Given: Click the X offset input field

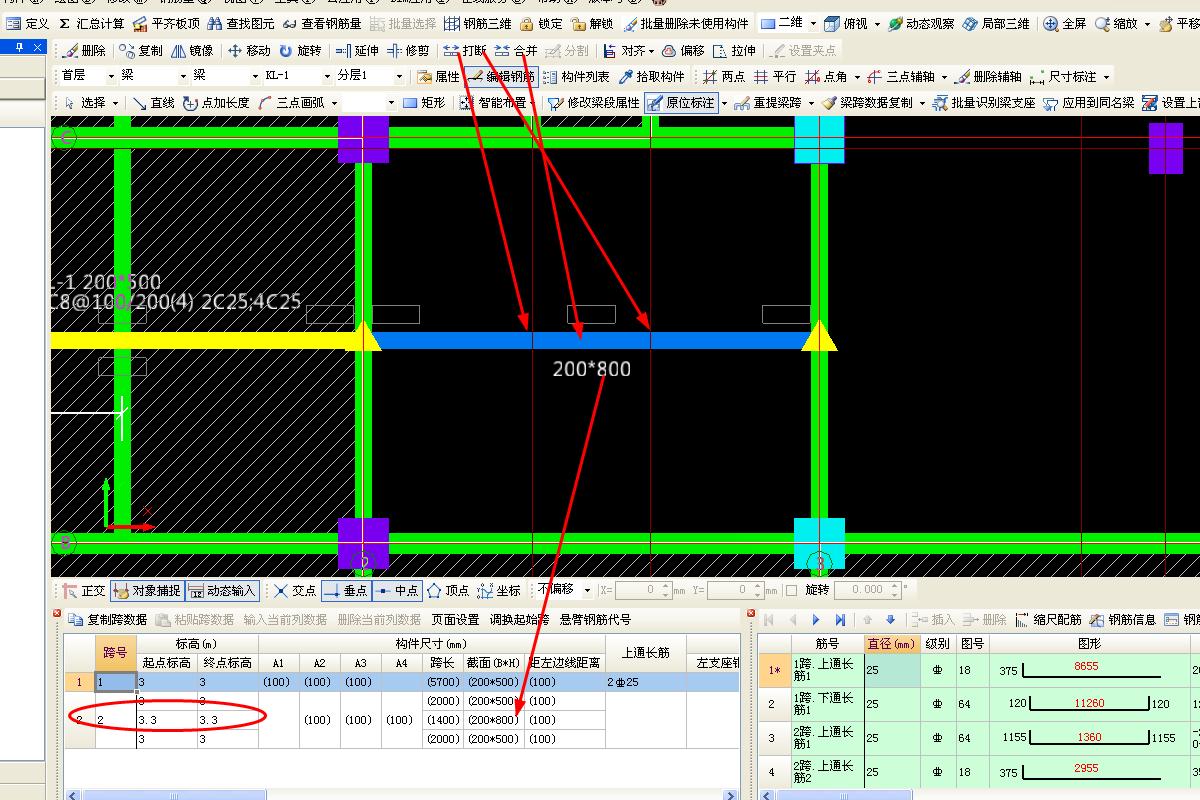Looking at the screenshot, I should (x=643, y=590).
